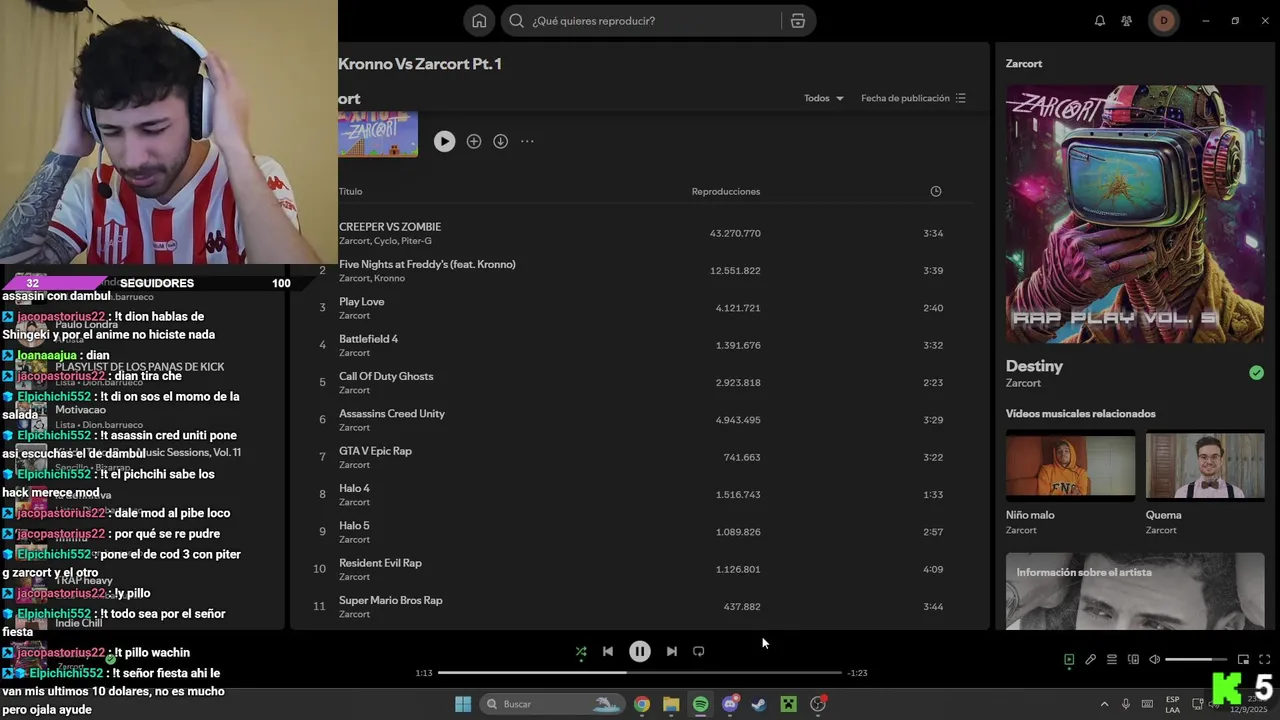Image resolution: width=1280 pixels, height=720 pixels.
Task: Open OBS Studio from taskbar
Action: 818,704
